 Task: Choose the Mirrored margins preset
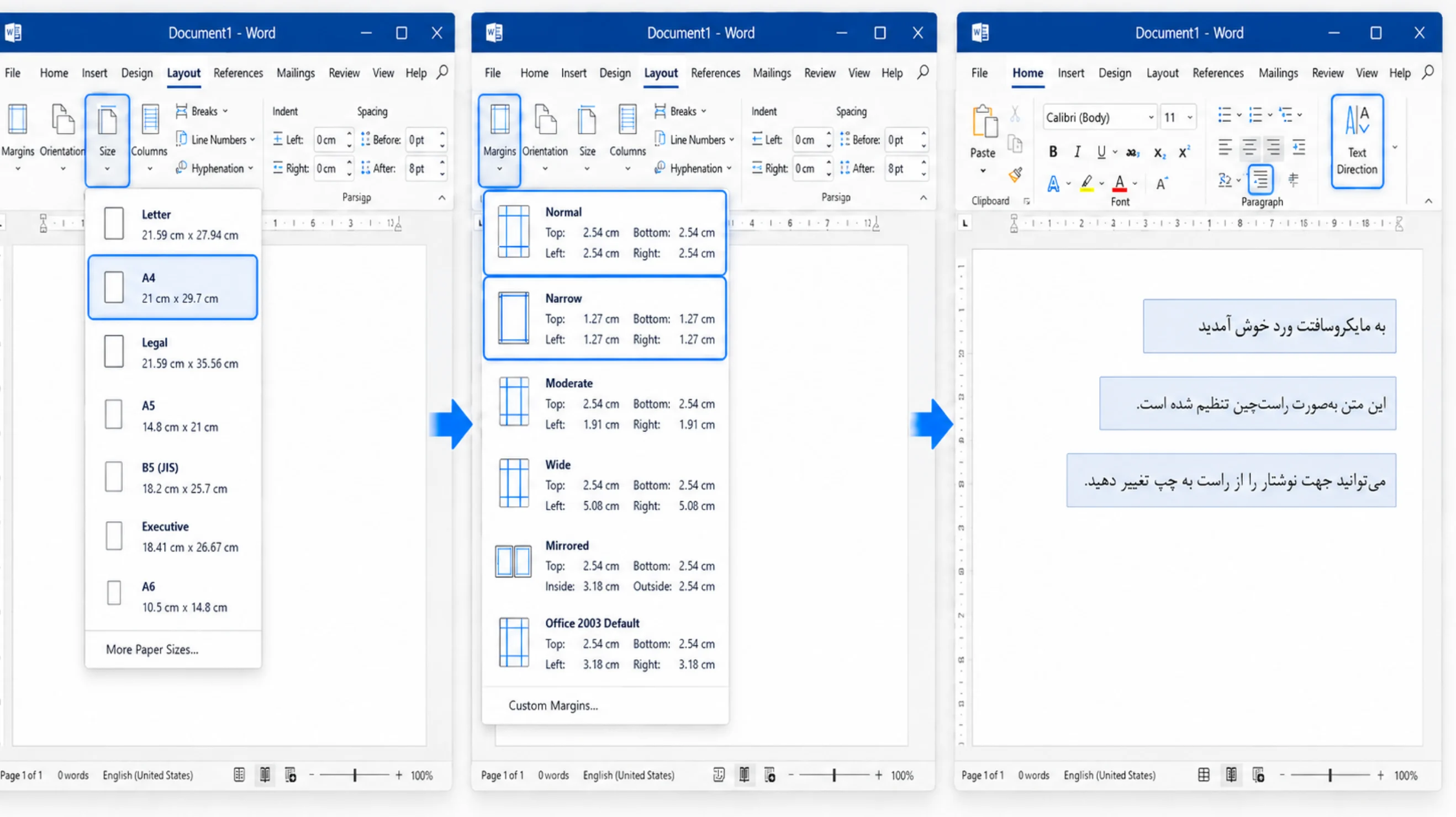click(605, 566)
